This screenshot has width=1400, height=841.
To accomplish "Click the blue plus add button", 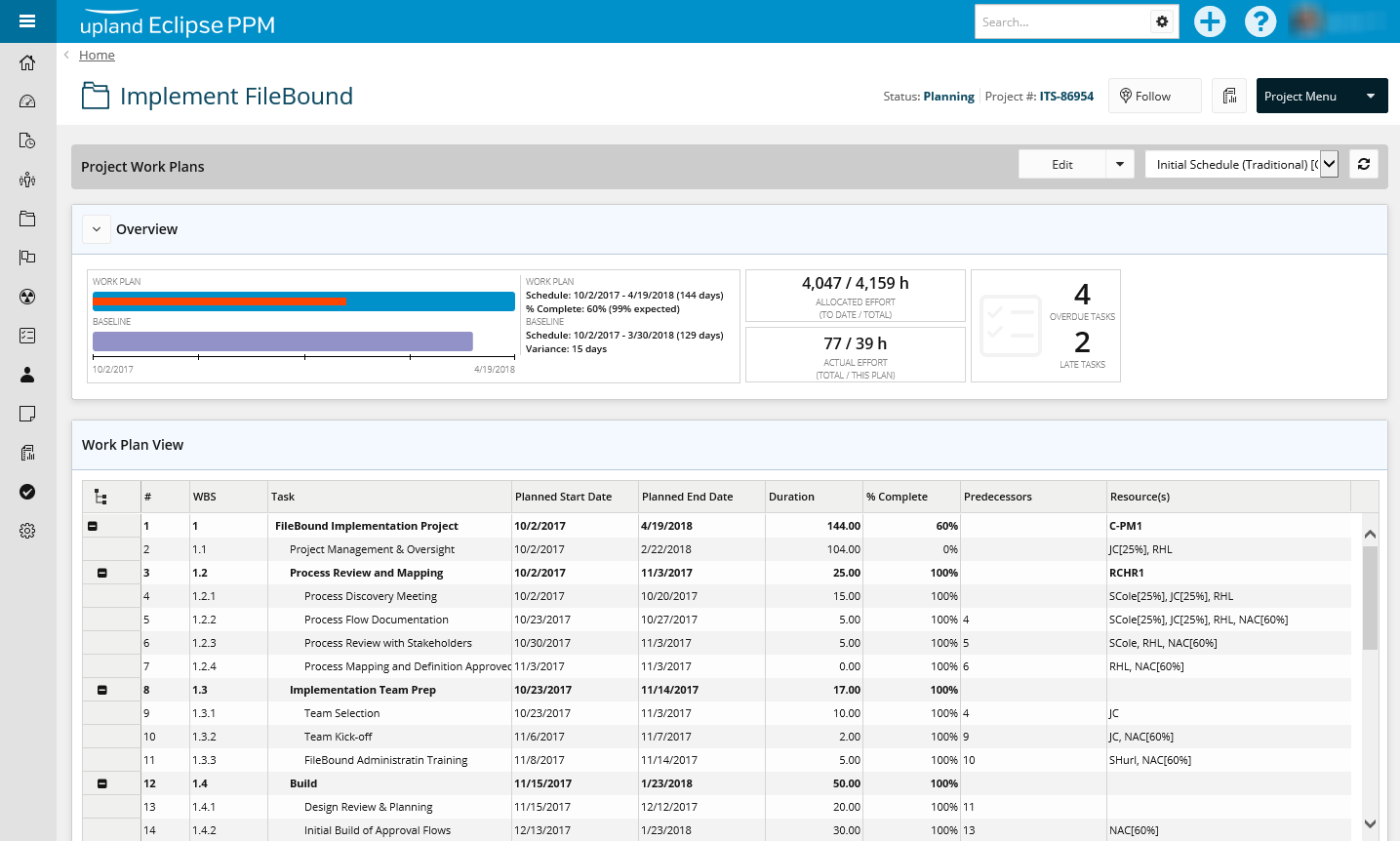I will tap(1210, 21).
